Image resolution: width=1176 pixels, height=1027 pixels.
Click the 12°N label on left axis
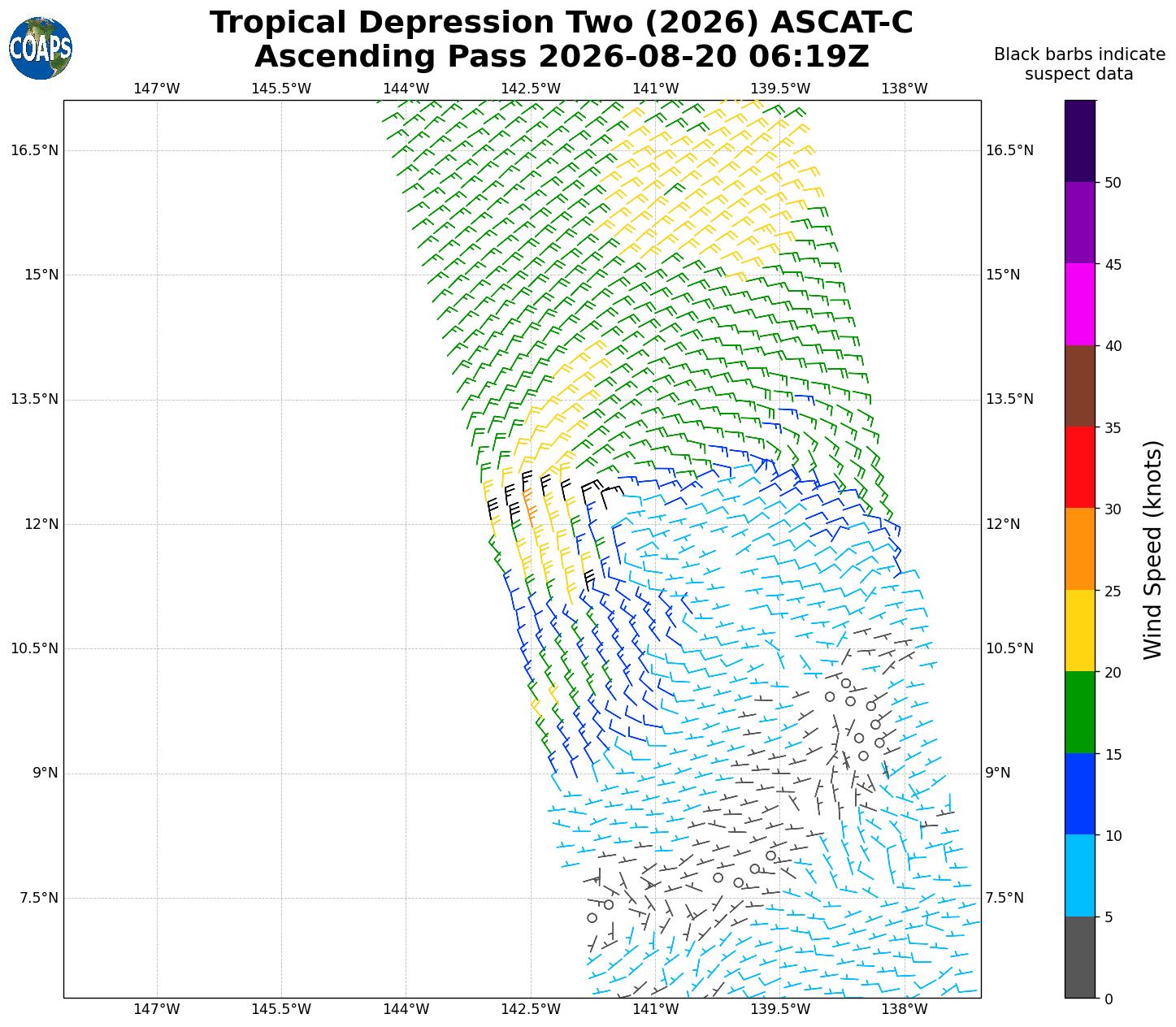[41, 524]
